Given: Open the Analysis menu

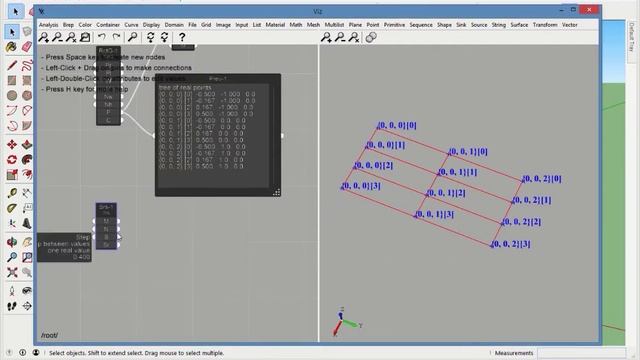Looking at the screenshot, I should 49,25.
